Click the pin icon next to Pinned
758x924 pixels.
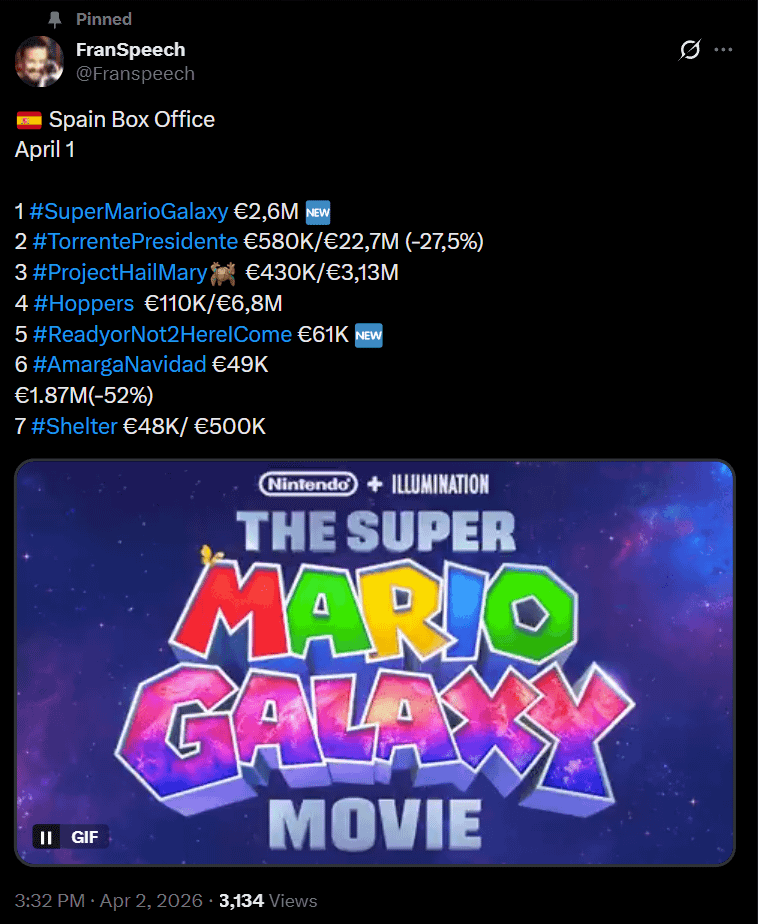click(x=54, y=19)
